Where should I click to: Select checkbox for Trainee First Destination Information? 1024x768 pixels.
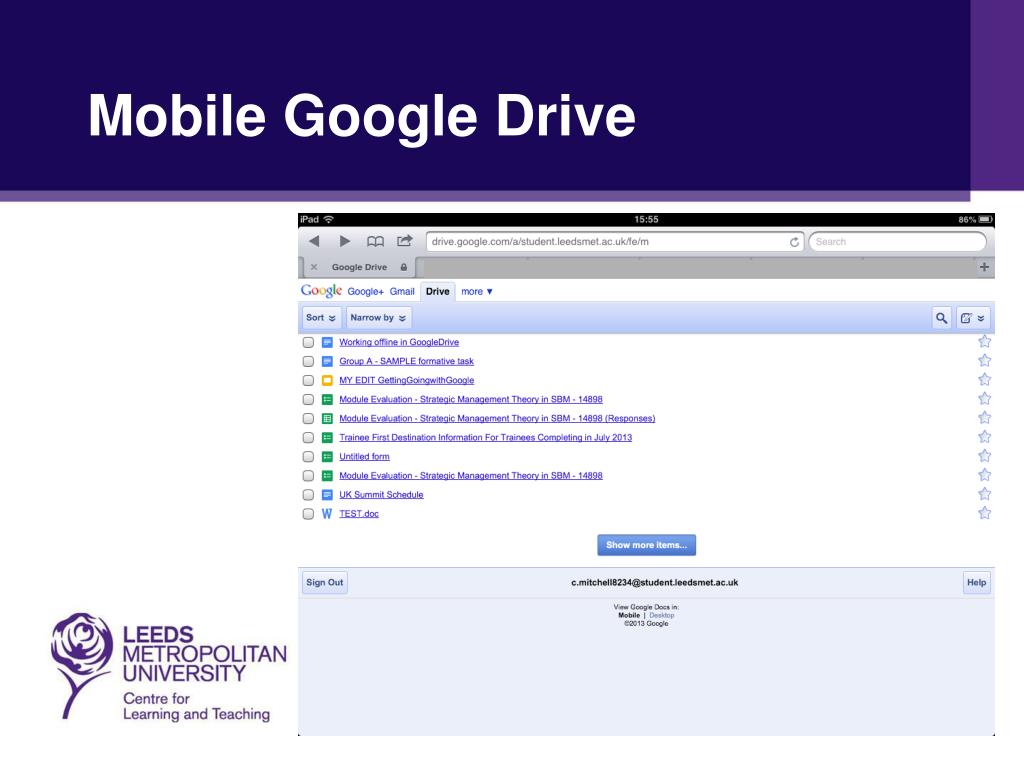pyautogui.click(x=308, y=438)
